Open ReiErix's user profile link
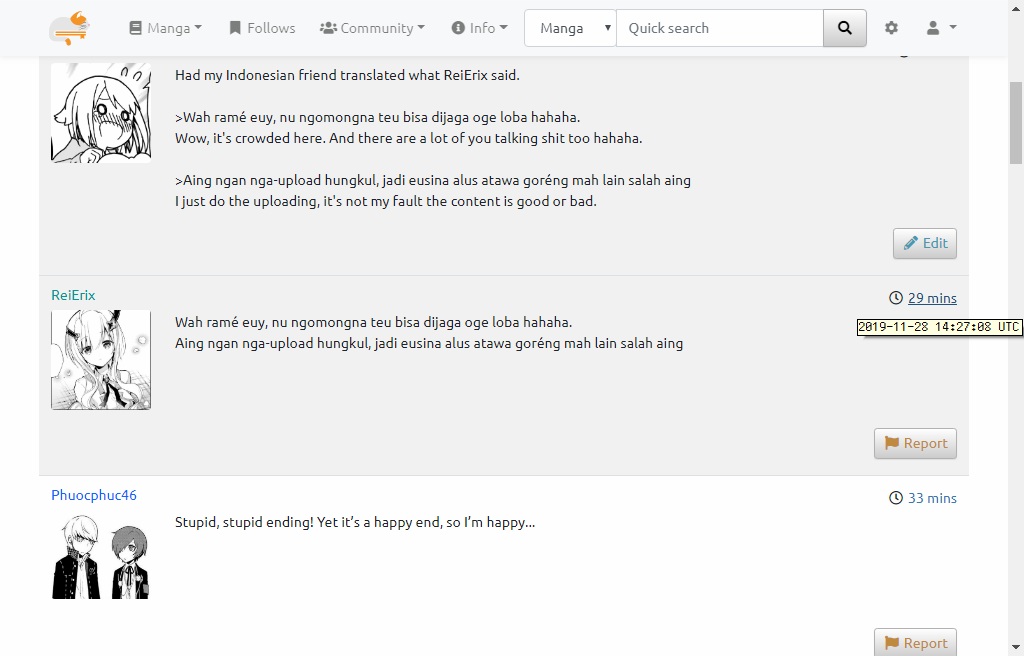The width and height of the screenshot is (1024, 656). 73,295
